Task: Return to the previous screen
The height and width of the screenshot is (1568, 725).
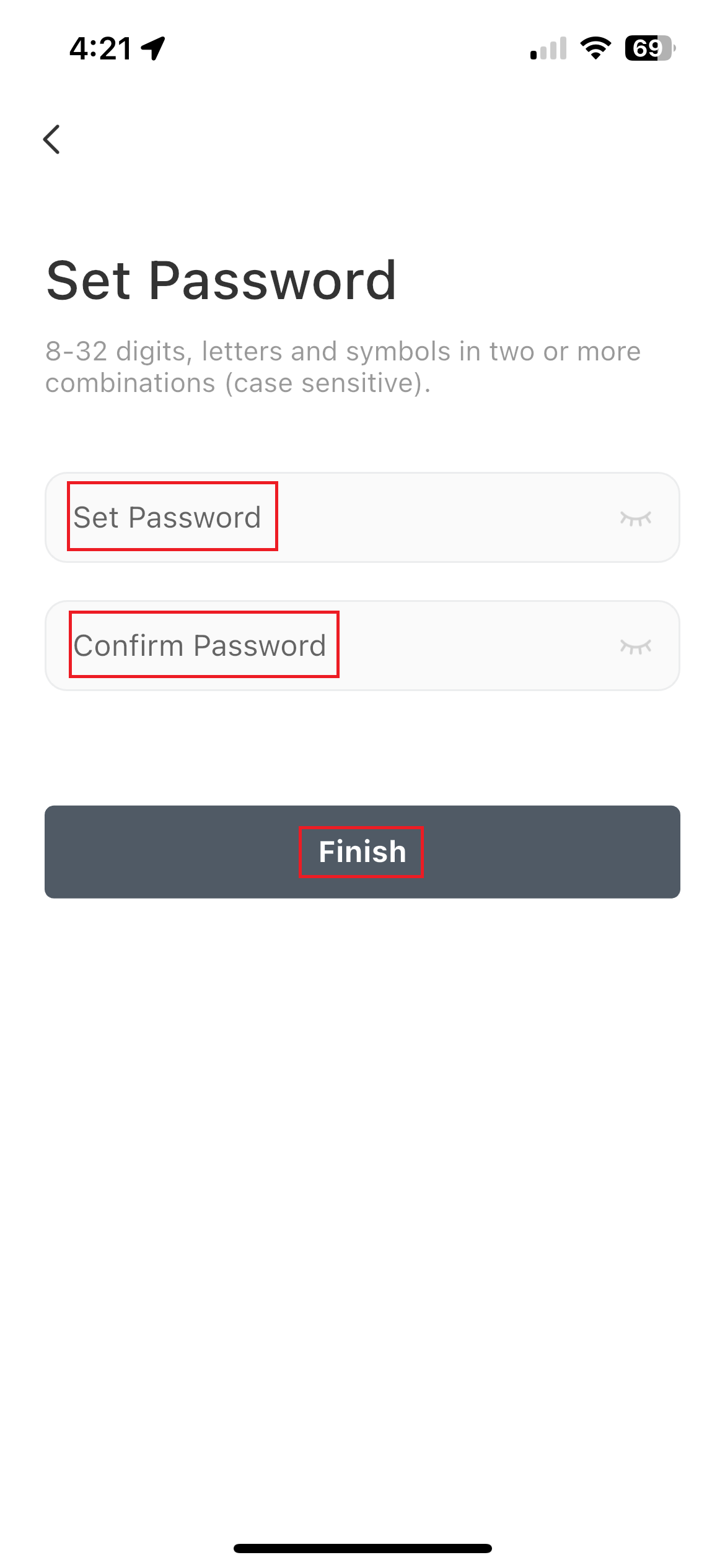Action: click(52, 139)
